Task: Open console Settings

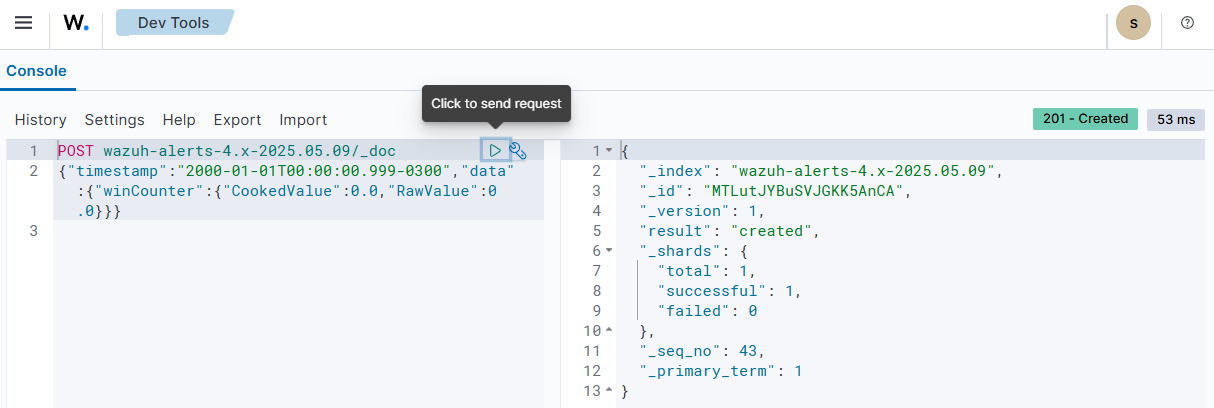Action: (115, 120)
